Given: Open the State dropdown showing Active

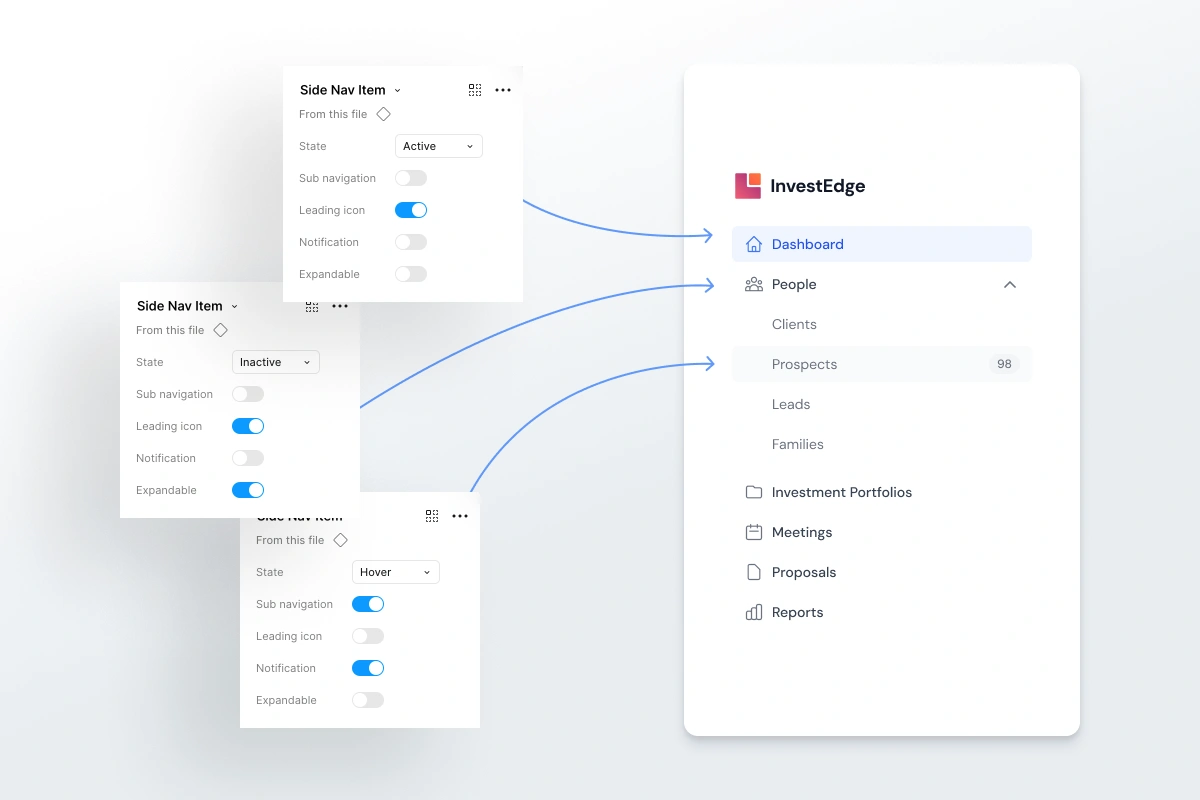Looking at the screenshot, I should tap(439, 146).
